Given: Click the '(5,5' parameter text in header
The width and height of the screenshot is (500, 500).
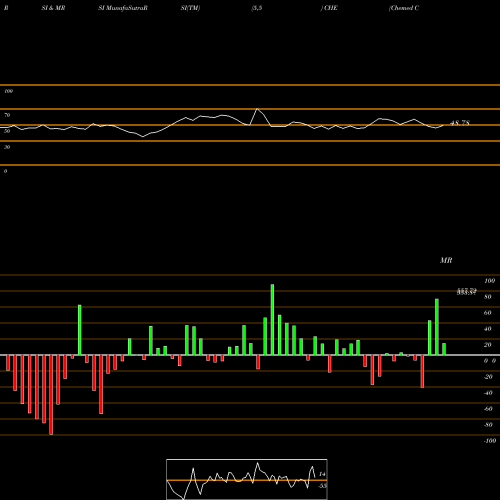Looking at the screenshot, I should [x=257, y=8].
